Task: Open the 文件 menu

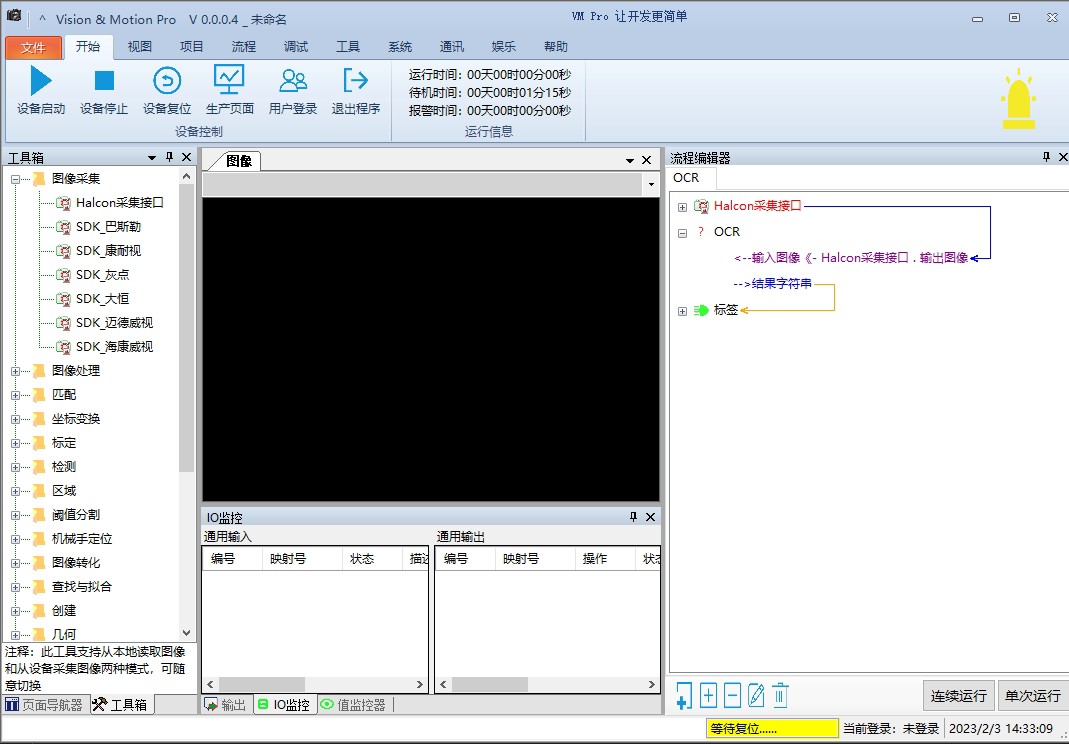Action: coord(33,47)
